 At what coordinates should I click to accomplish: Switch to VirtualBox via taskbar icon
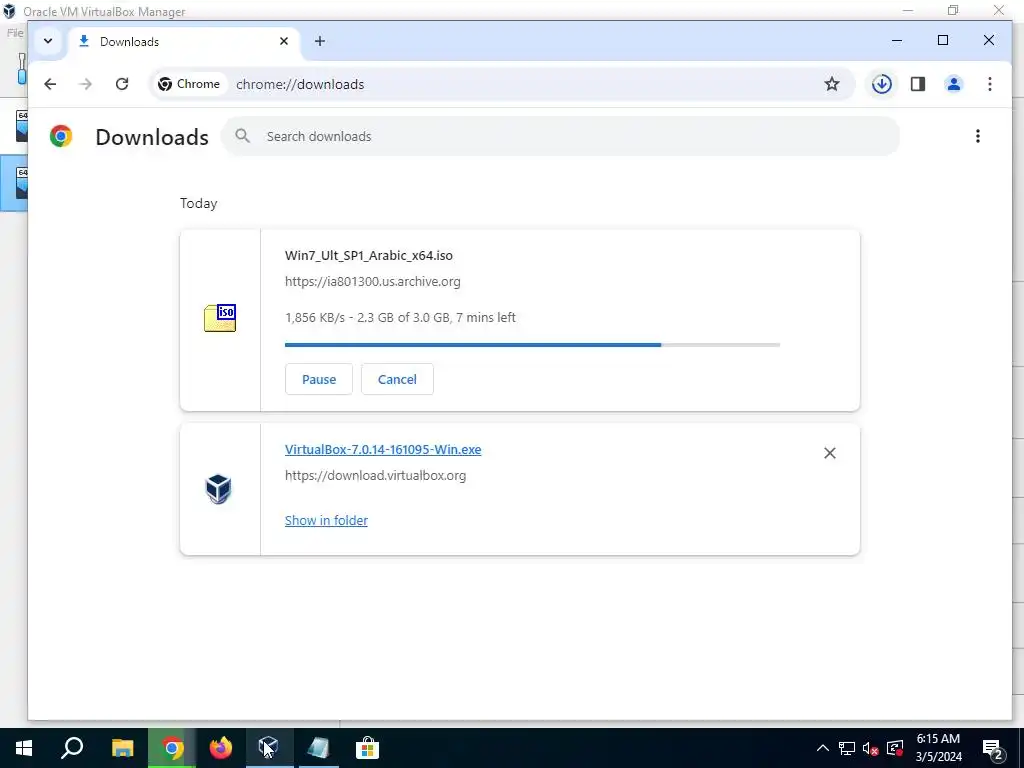tap(269, 748)
